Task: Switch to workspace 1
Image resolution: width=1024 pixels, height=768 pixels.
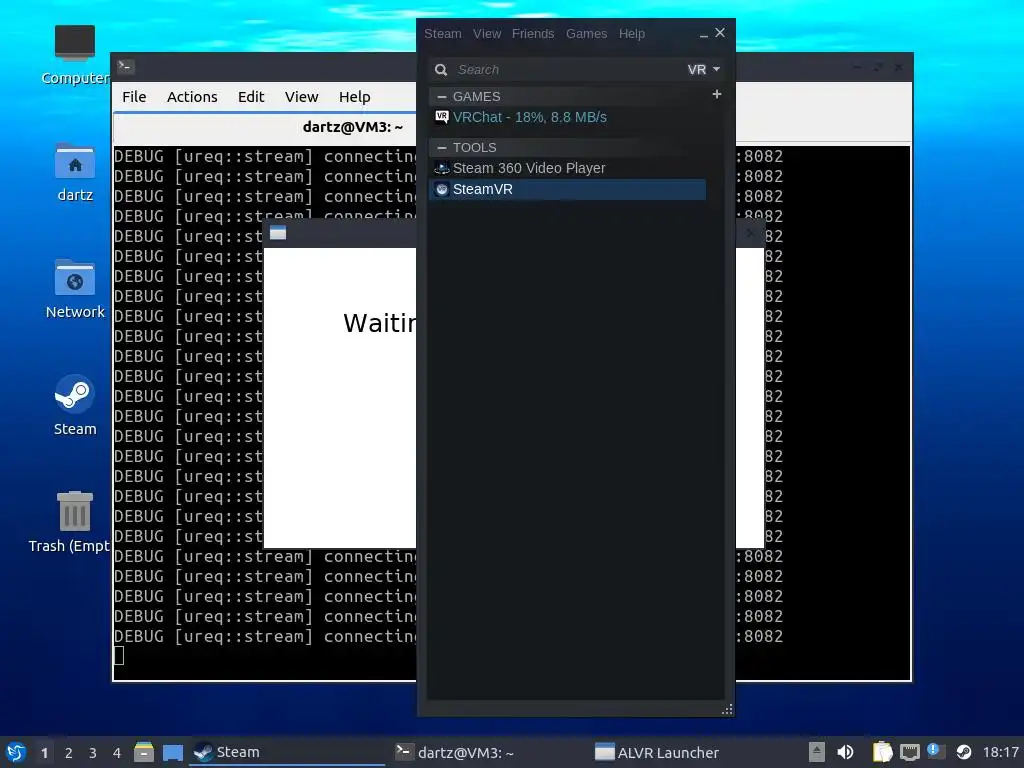Action: tap(44, 753)
